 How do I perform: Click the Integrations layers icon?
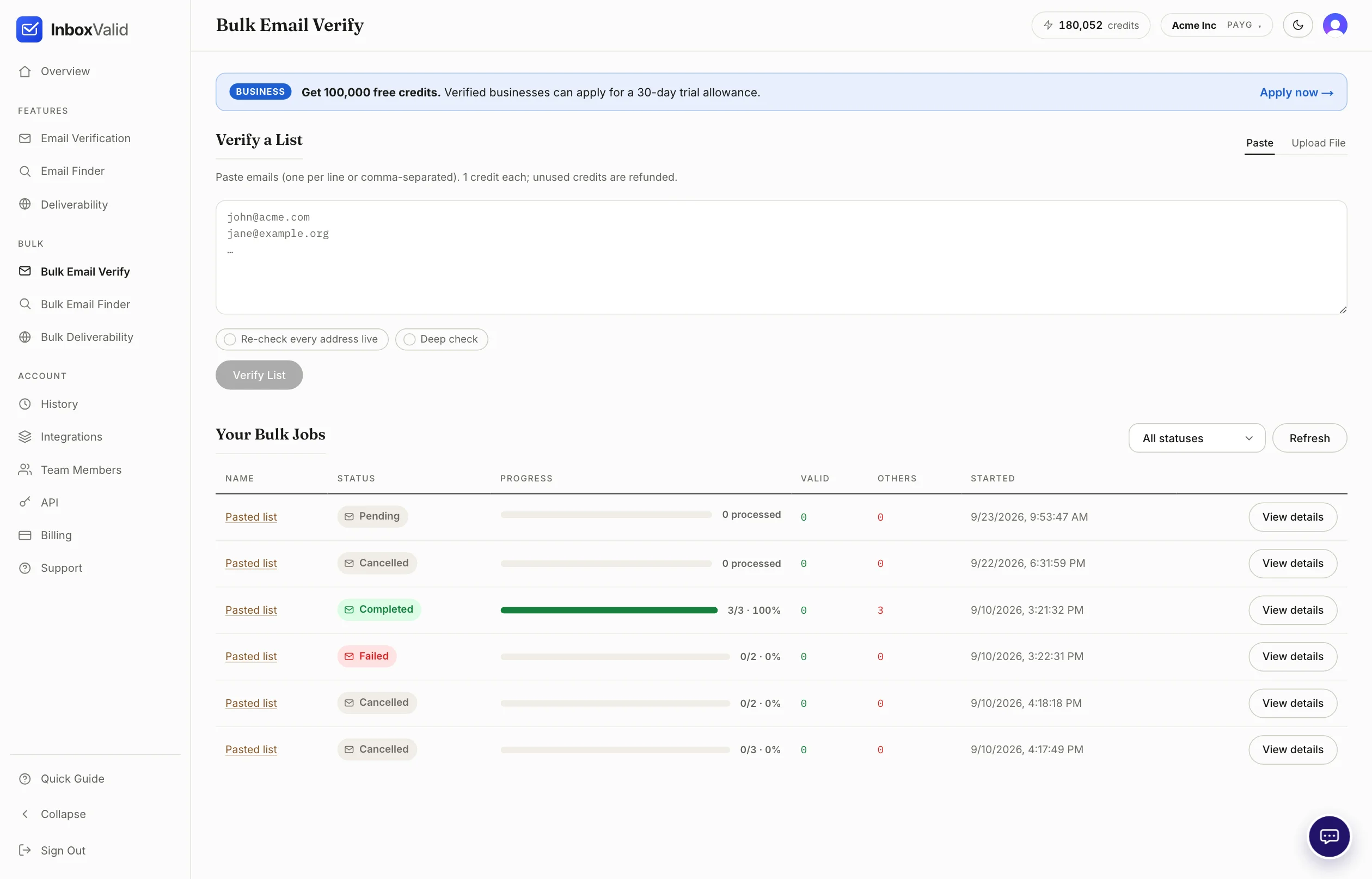tap(24, 437)
